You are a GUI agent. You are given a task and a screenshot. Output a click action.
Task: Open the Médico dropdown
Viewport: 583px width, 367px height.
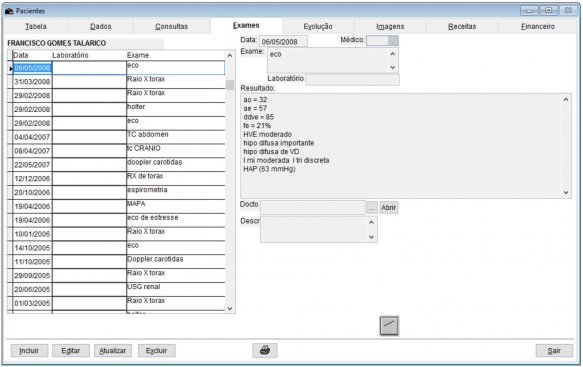tap(393, 41)
